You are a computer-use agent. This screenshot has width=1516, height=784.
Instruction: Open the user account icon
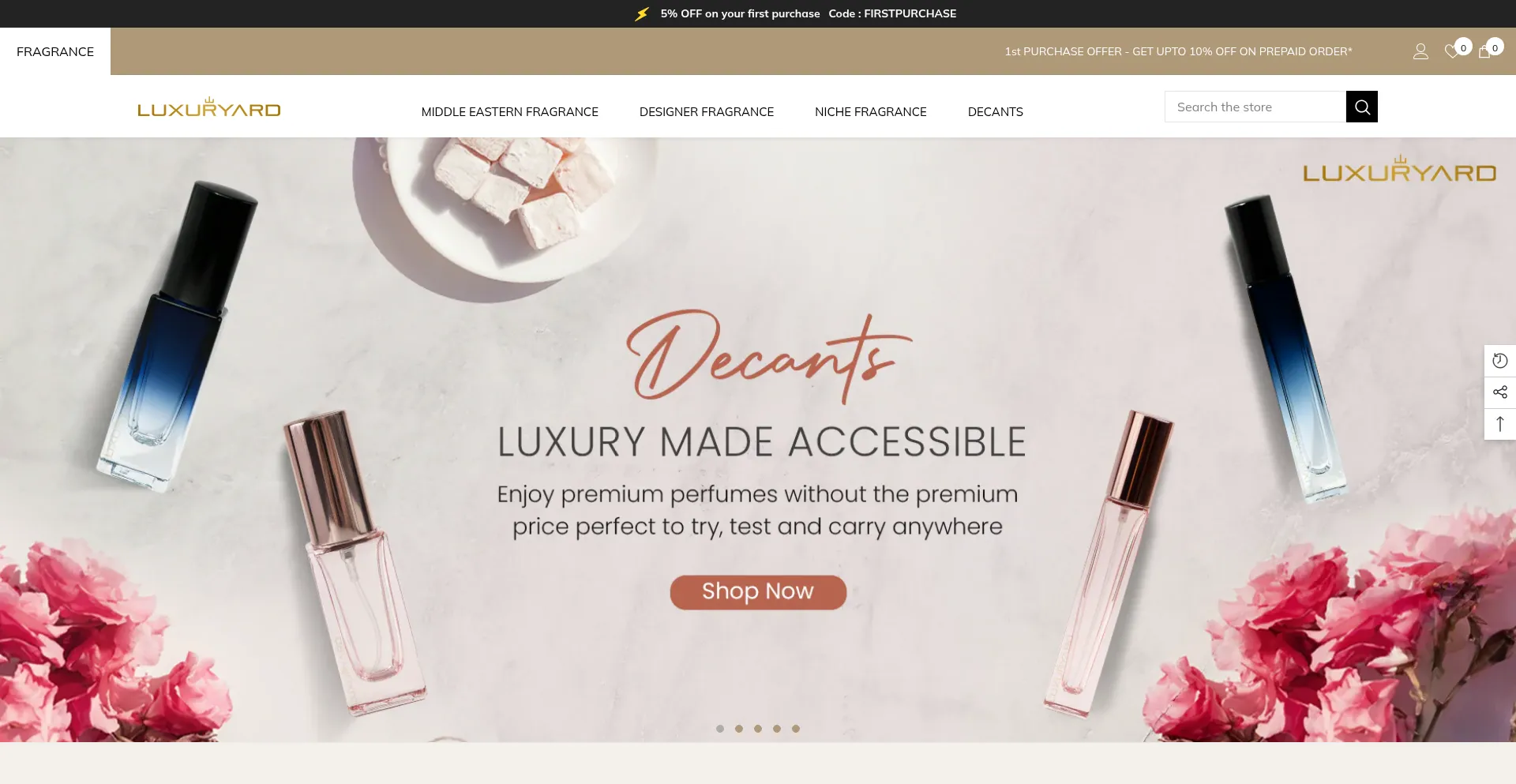(1420, 51)
